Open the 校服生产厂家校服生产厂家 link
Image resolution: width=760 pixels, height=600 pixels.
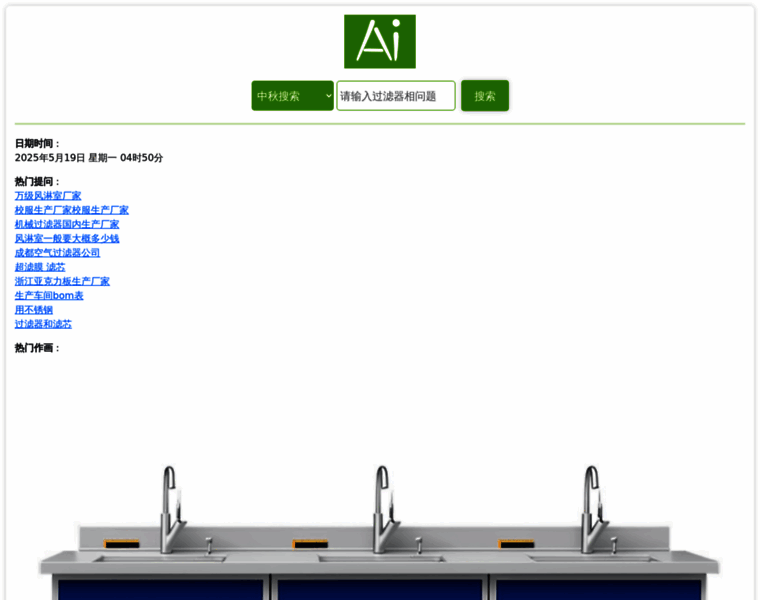[x=71, y=210]
